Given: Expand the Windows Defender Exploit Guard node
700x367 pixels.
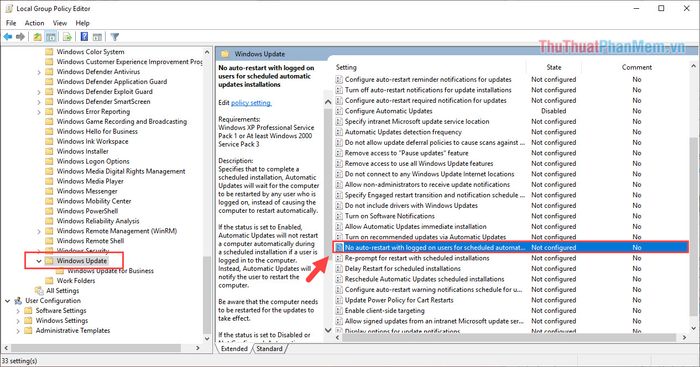Looking at the screenshot, I should [39, 92].
